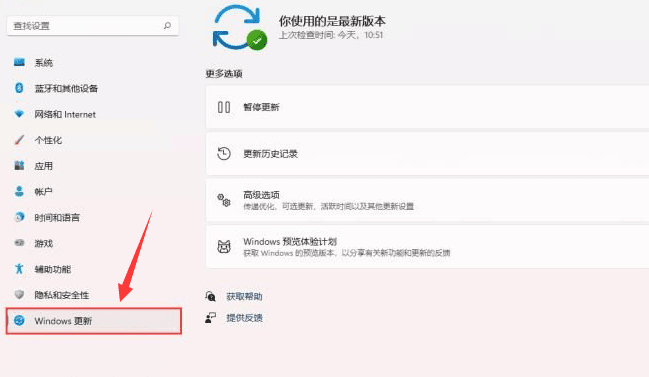This screenshot has width=649, height=377.
Task: Click the shield icon for 隐私和安全性
Action: [19, 294]
